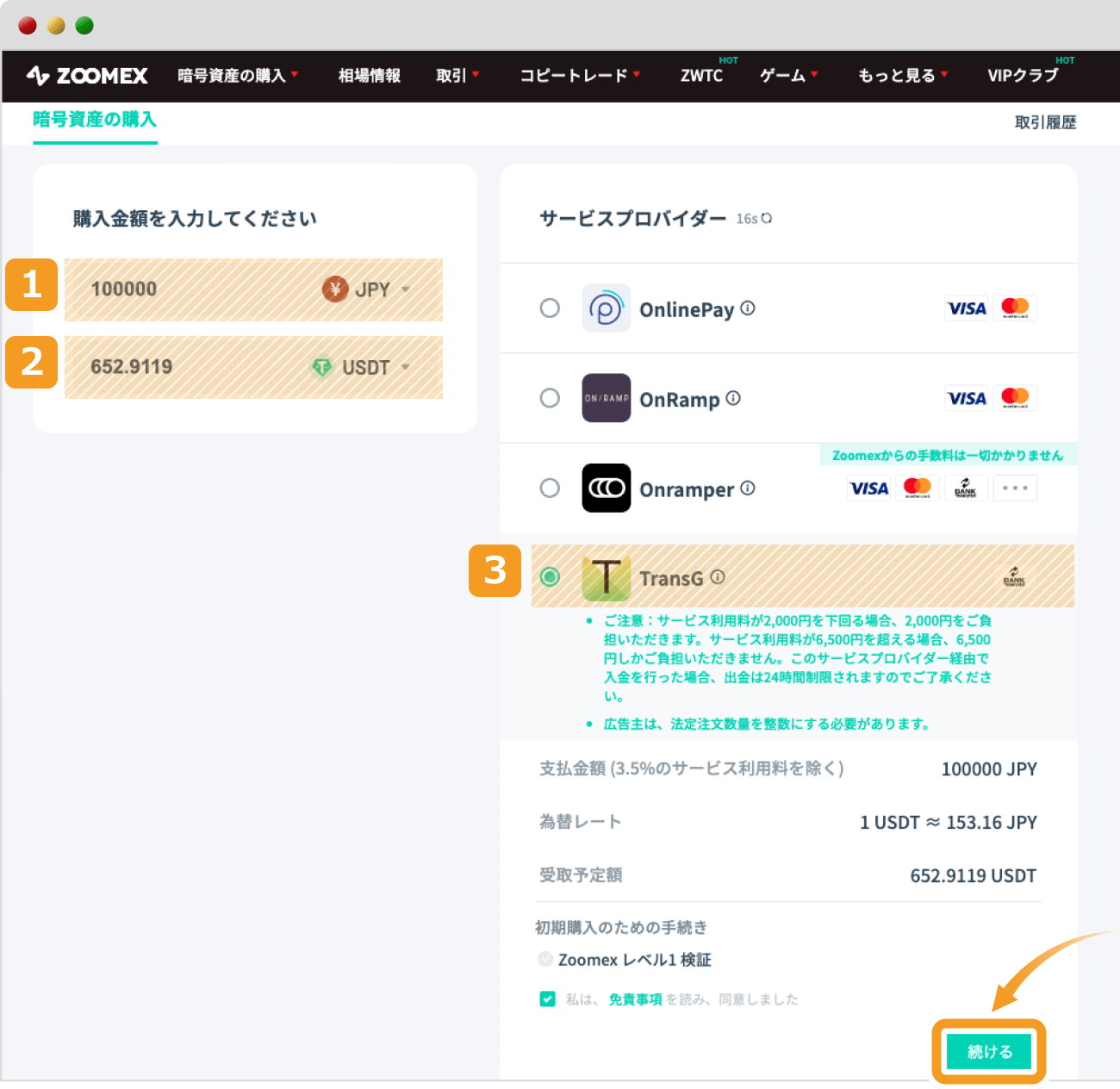1120x1089 pixels.
Task: Toggle the disclaimer agreement checkbox
Action: (x=547, y=999)
